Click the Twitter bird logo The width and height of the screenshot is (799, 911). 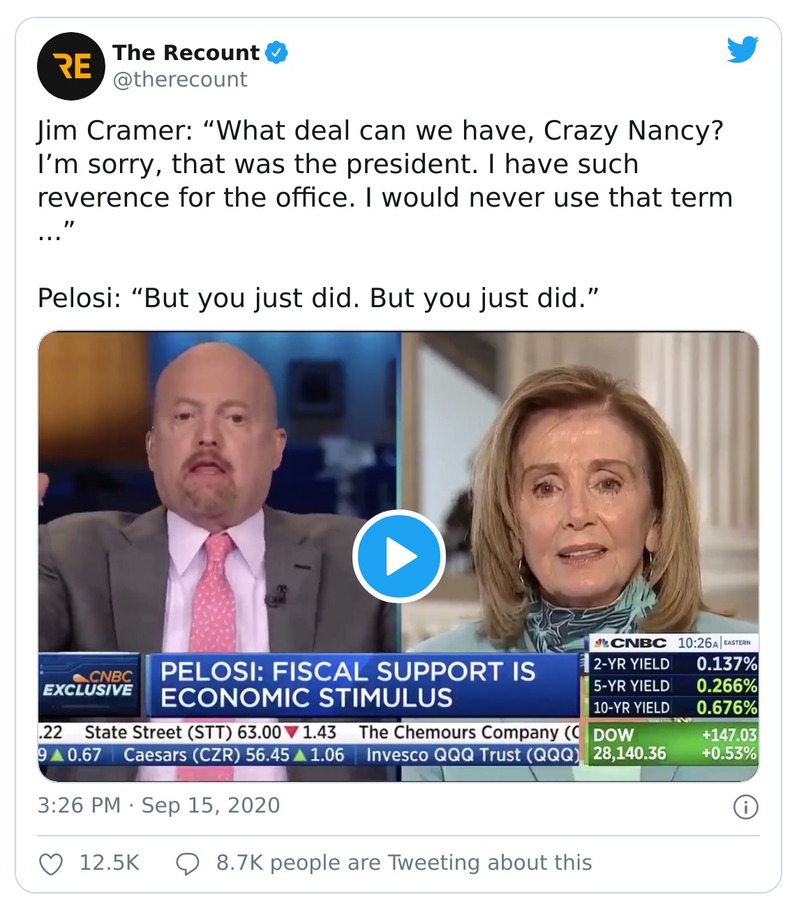pyautogui.click(x=742, y=49)
